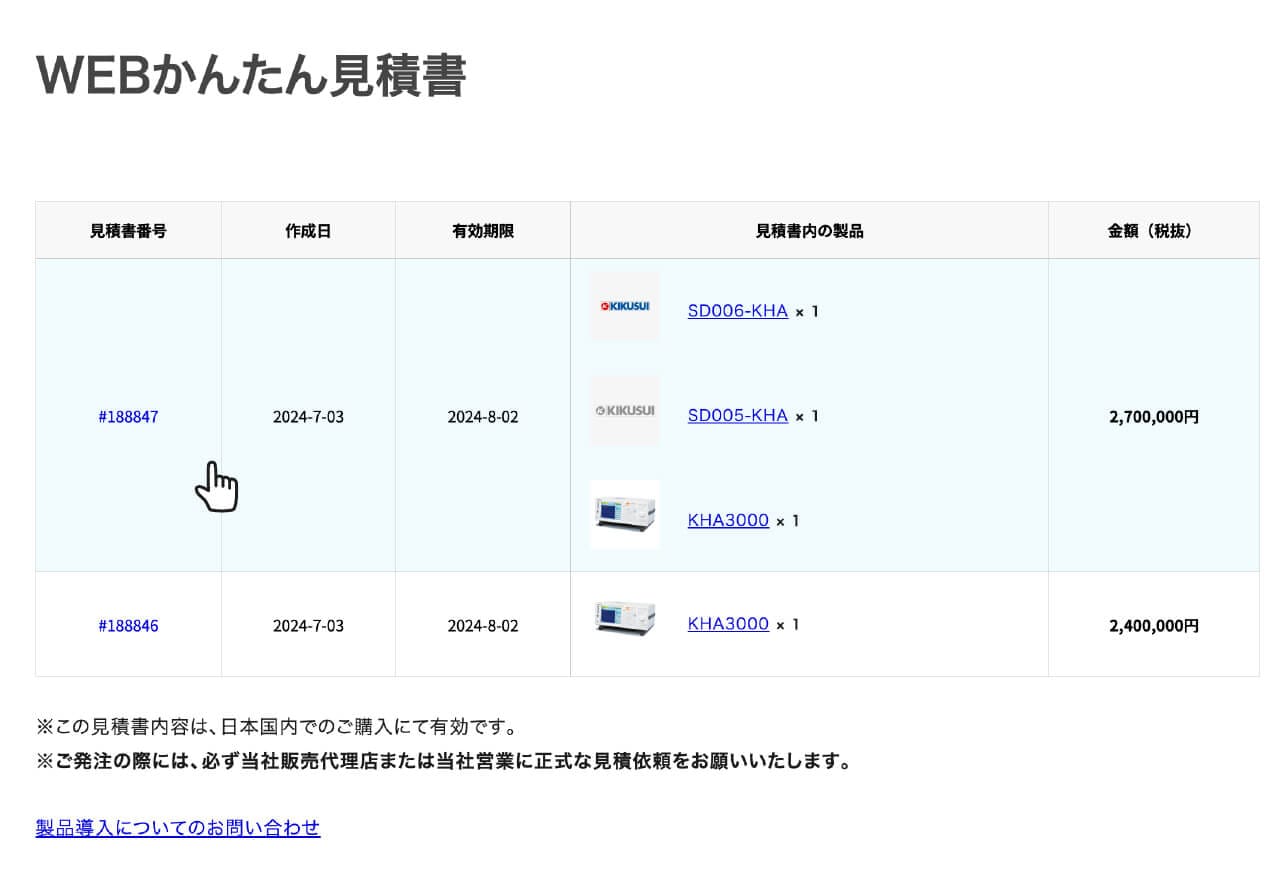Click the 見積書内の製品 column header
1285x885 pixels.
[x=809, y=231]
